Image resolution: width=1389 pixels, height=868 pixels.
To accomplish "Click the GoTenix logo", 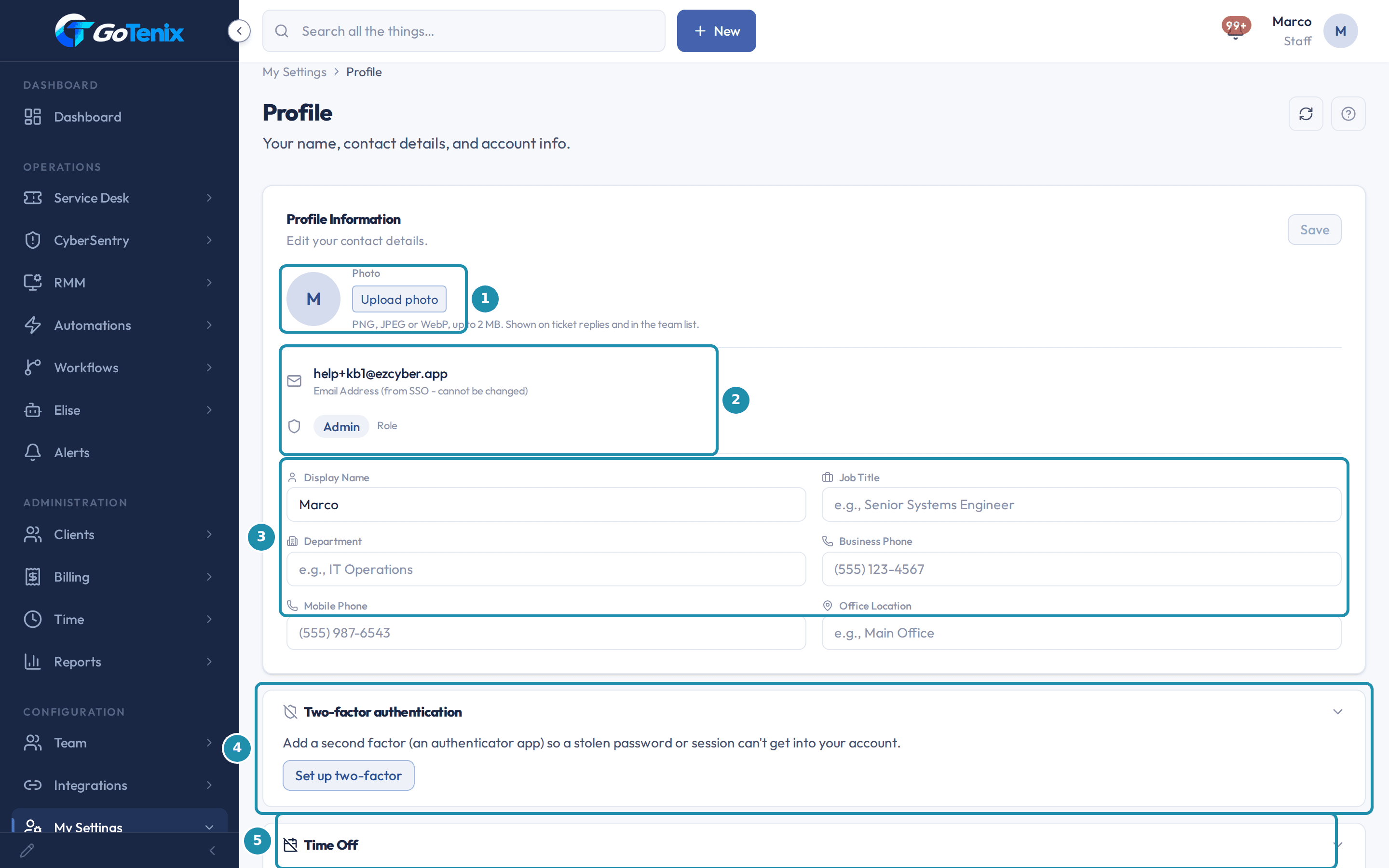I will click(120, 31).
